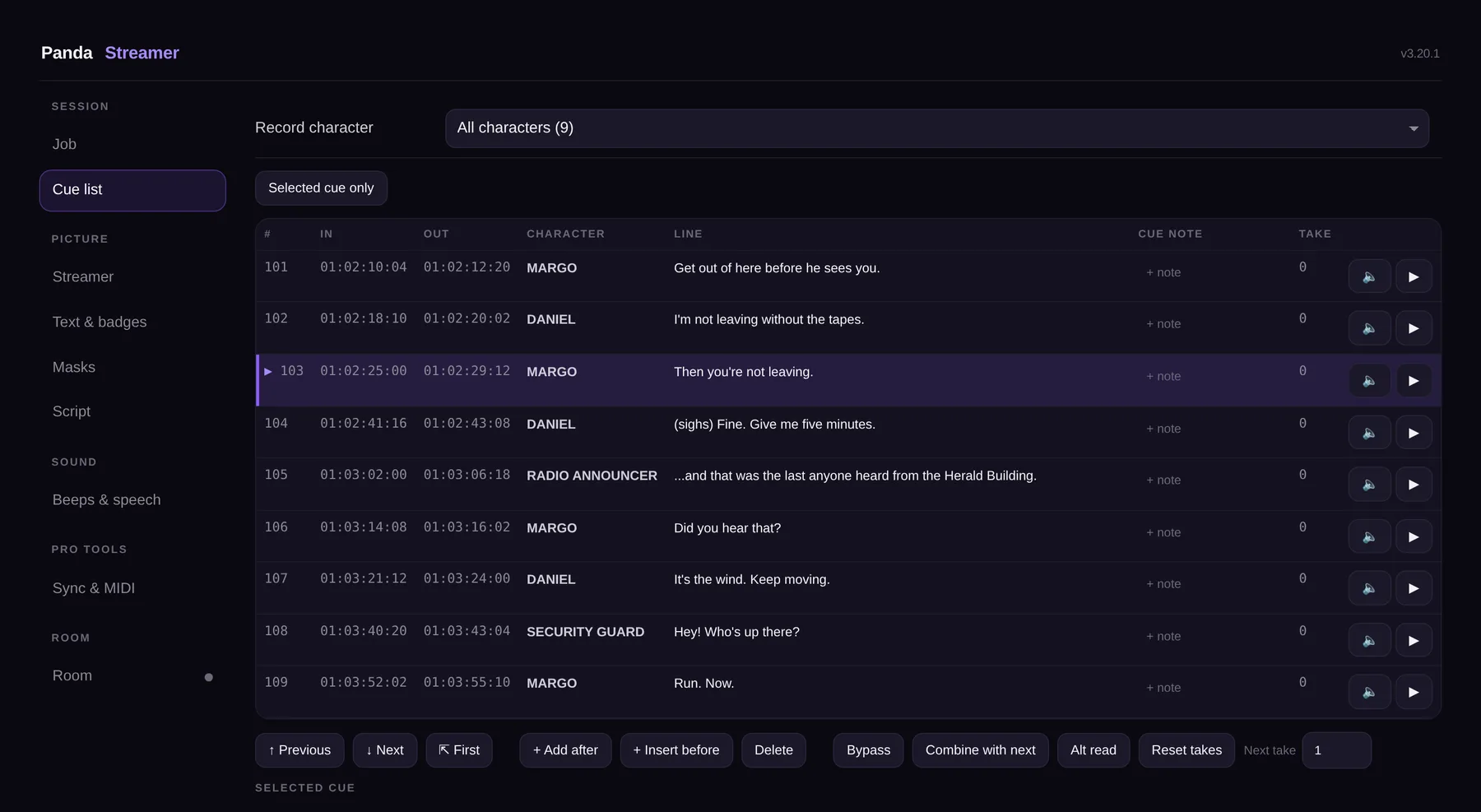
Task: Delete the selected cue
Action: click(773, 750)
